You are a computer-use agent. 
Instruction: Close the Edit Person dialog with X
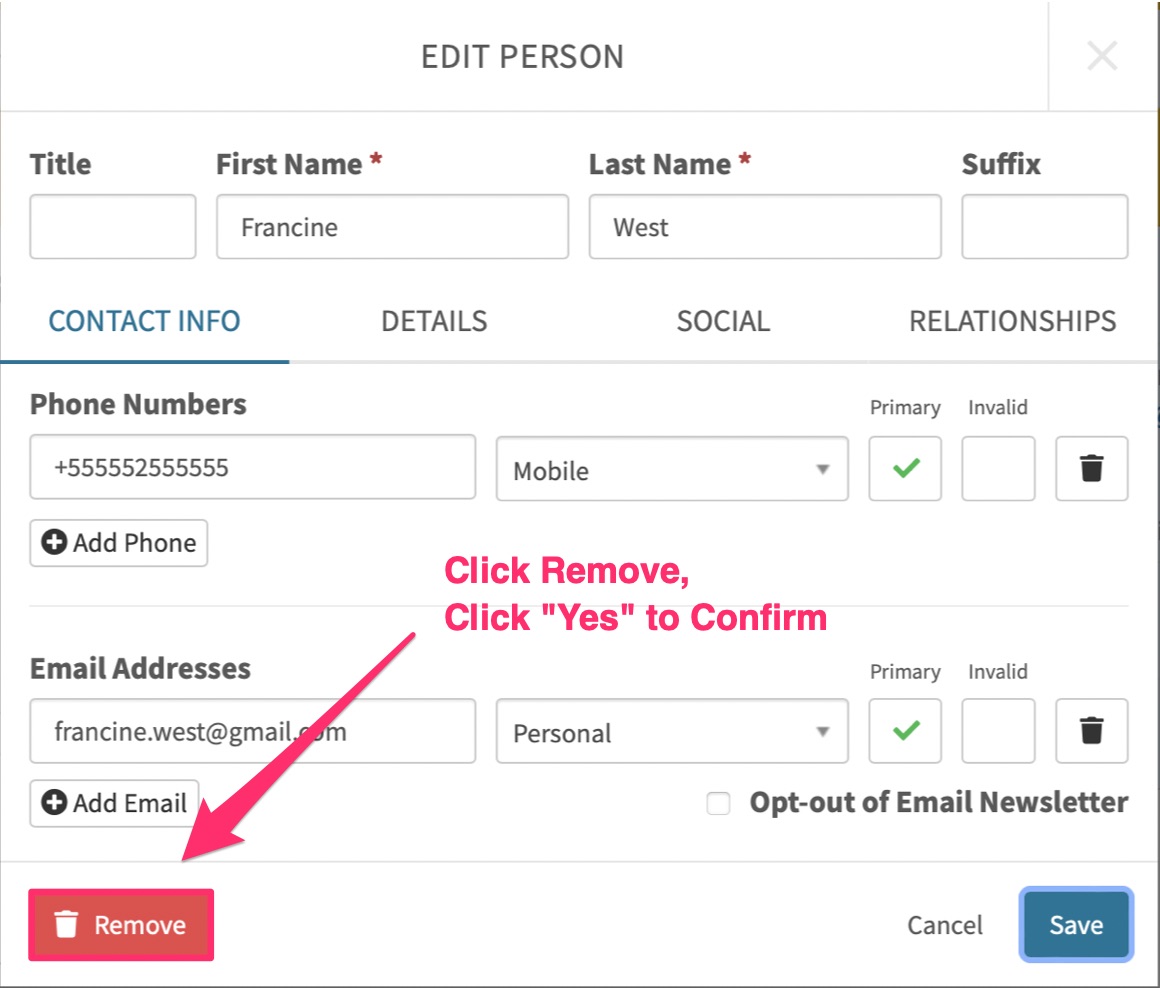click(1102, 56)
